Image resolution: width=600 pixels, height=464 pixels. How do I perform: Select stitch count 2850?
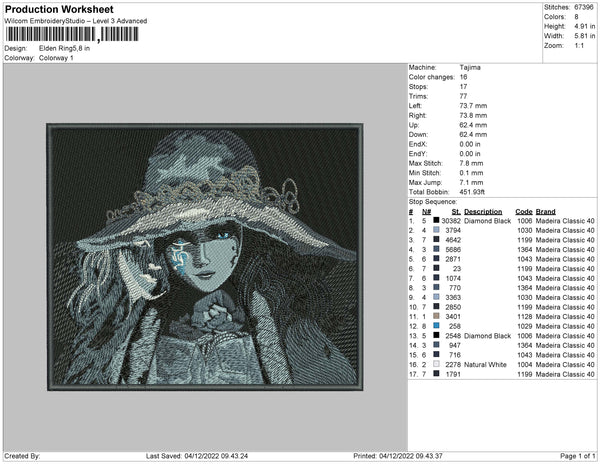click(x=453, y=307)
